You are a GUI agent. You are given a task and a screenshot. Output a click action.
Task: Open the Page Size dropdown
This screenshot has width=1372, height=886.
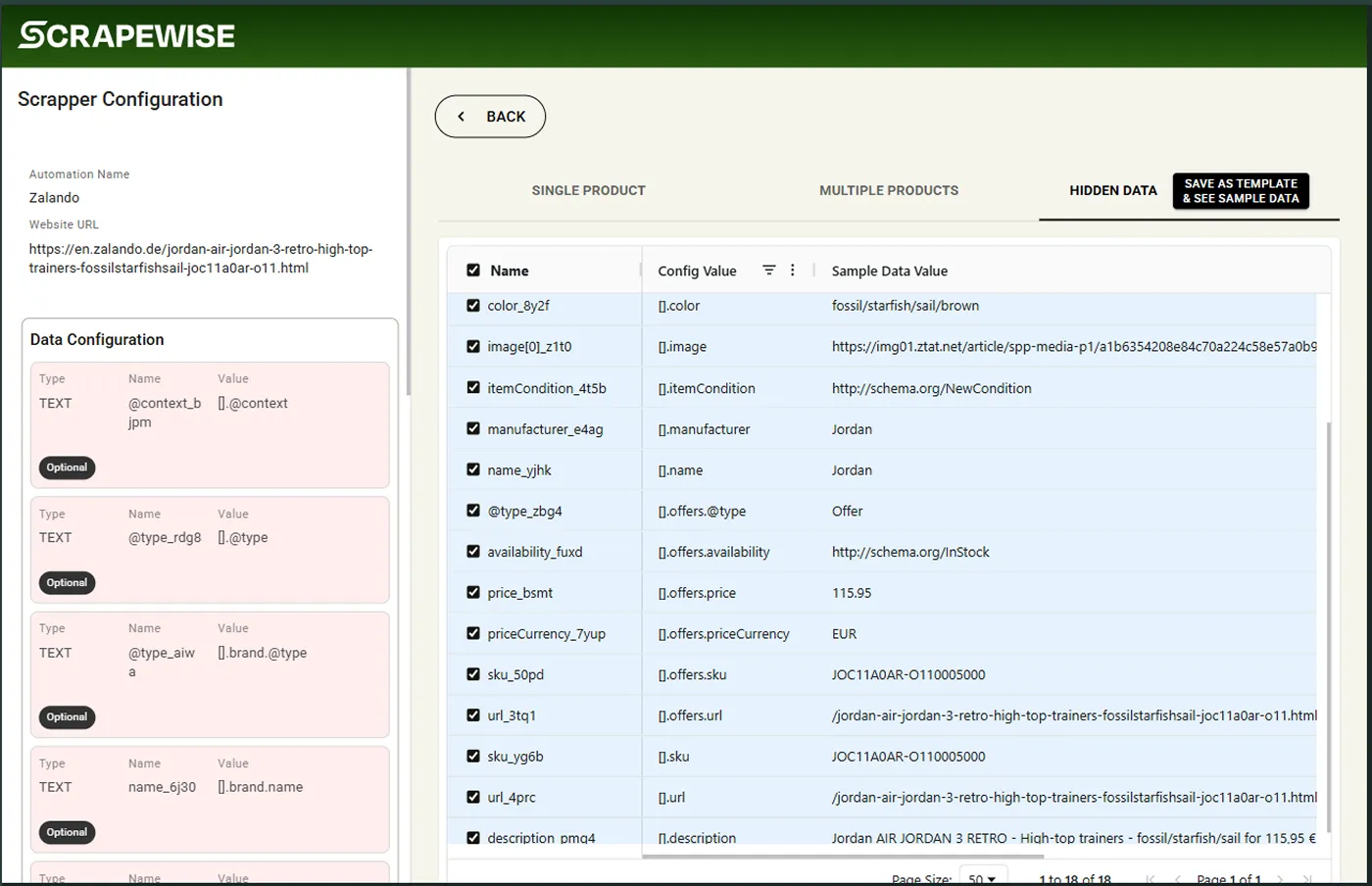point(982,879)
